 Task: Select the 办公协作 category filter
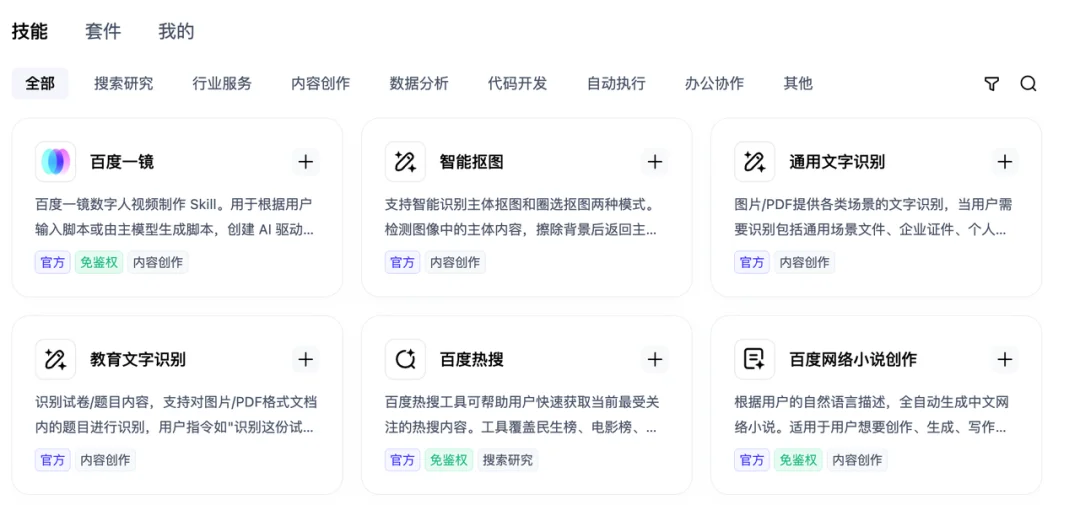715,84
